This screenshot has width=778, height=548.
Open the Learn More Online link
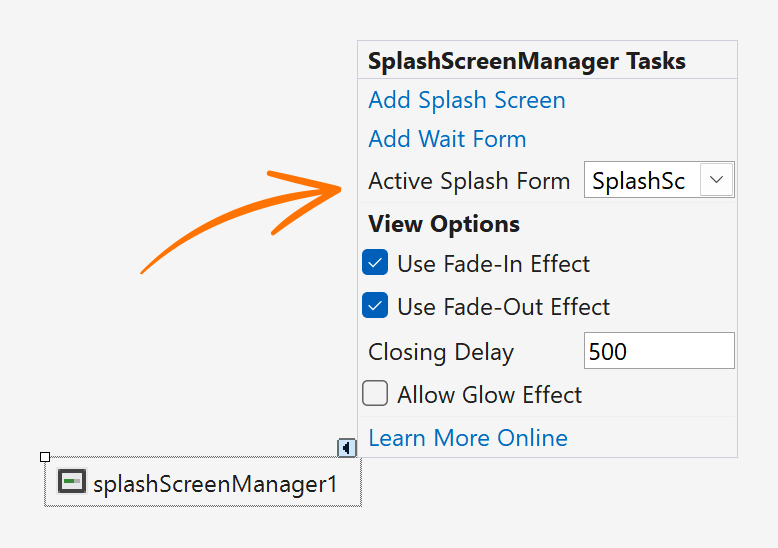pos(468,438)
